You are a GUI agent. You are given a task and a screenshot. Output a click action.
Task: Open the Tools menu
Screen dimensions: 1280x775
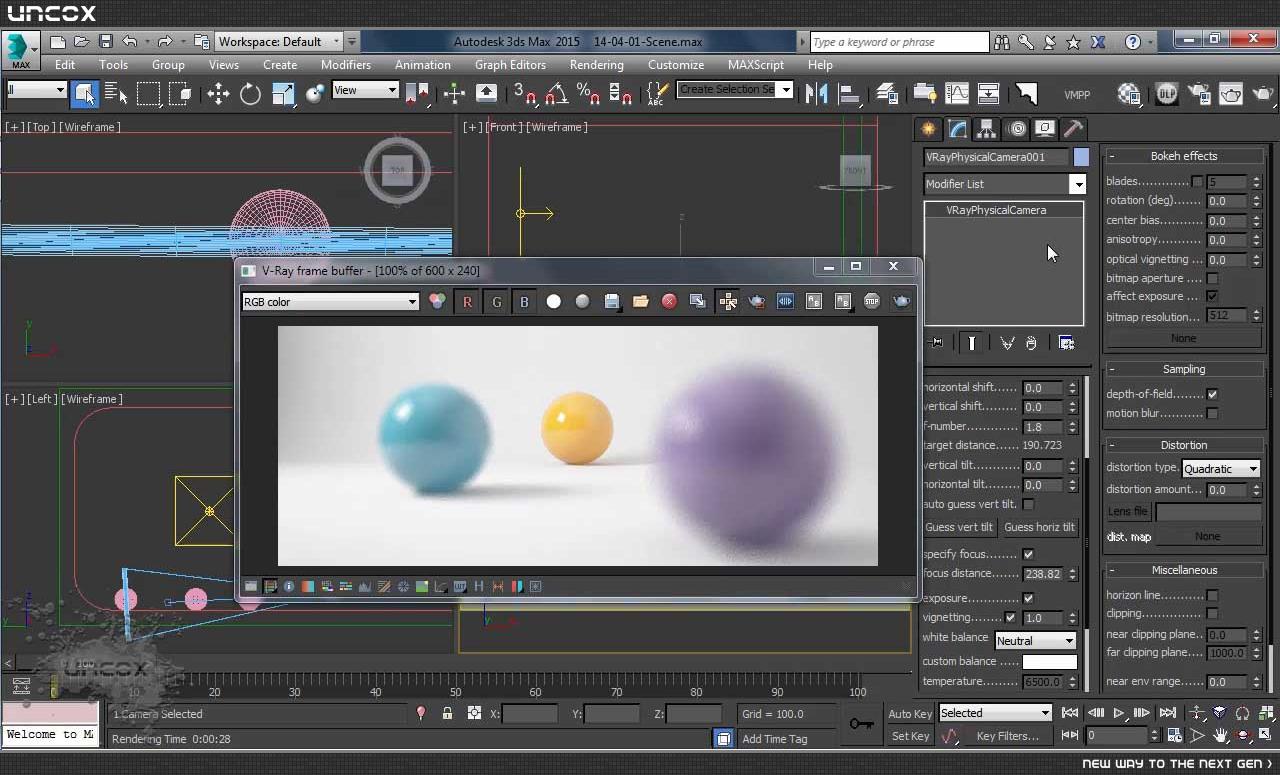pos(113,65)
